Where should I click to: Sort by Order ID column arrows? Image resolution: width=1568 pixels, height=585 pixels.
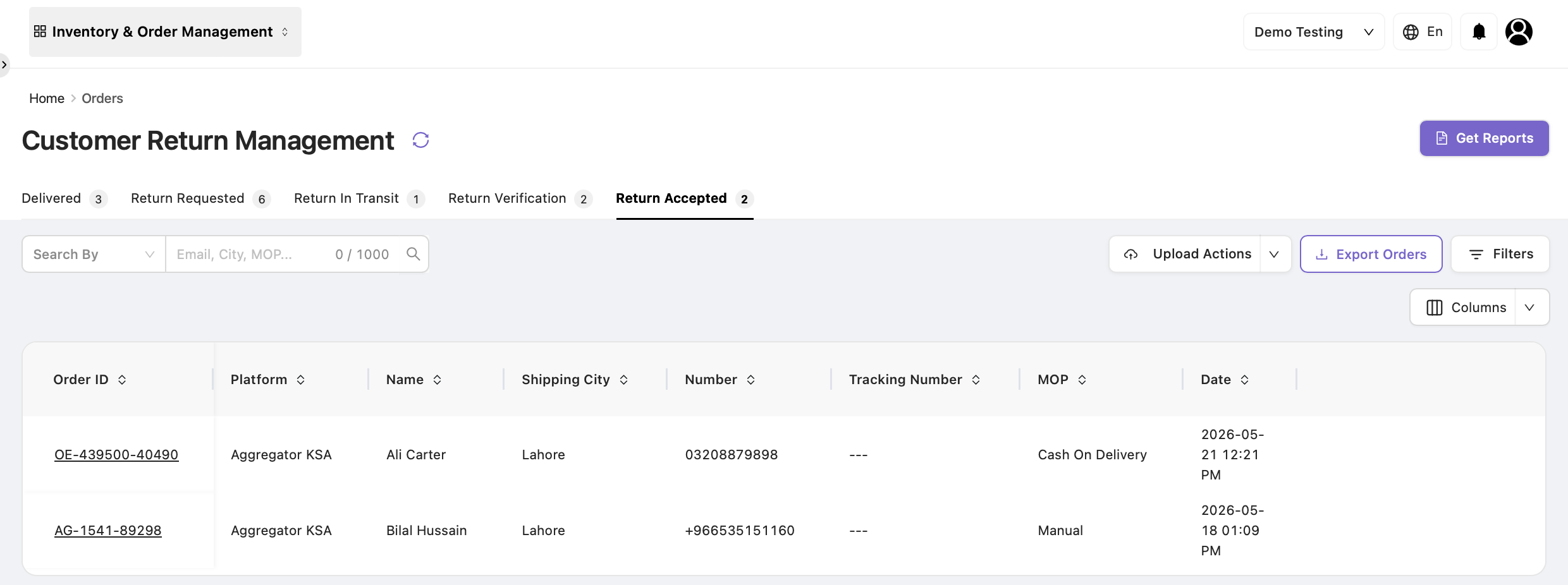[122, 380]
